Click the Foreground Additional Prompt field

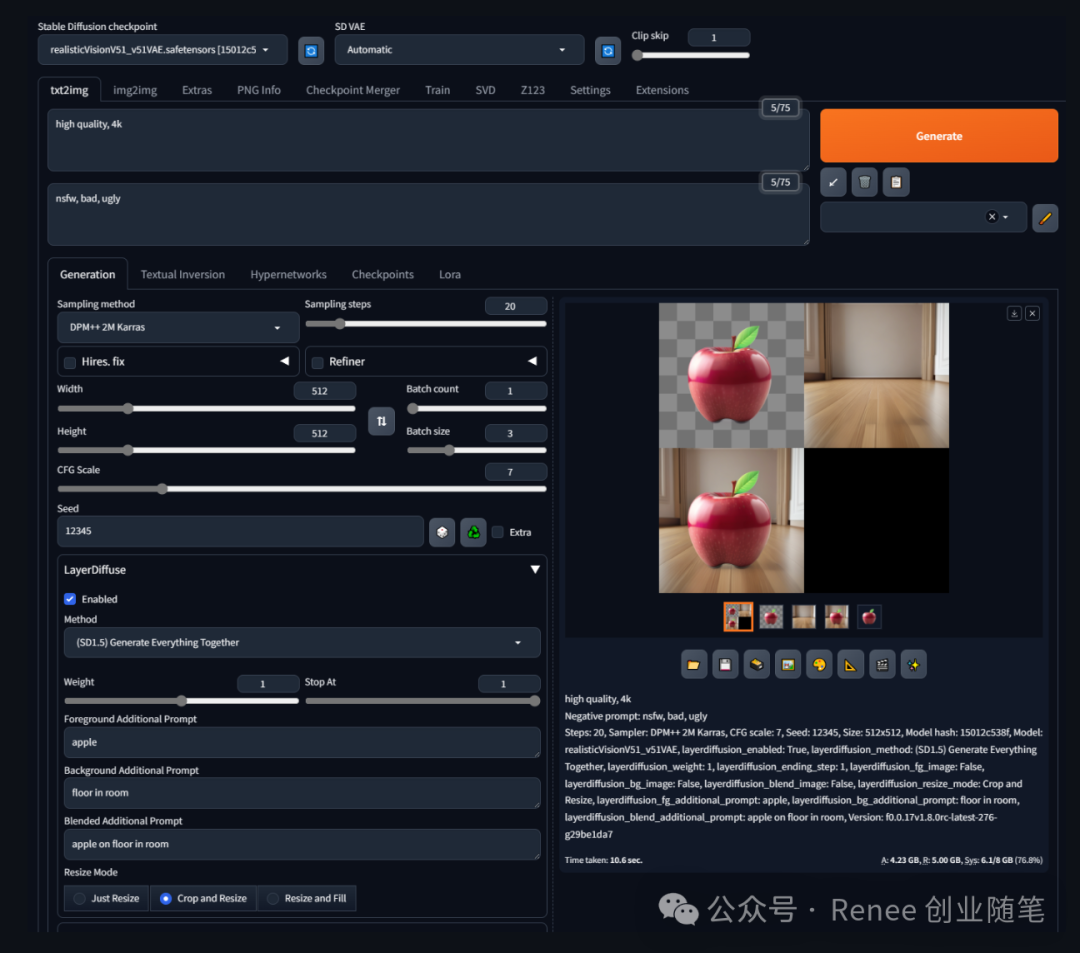(301, 743)
